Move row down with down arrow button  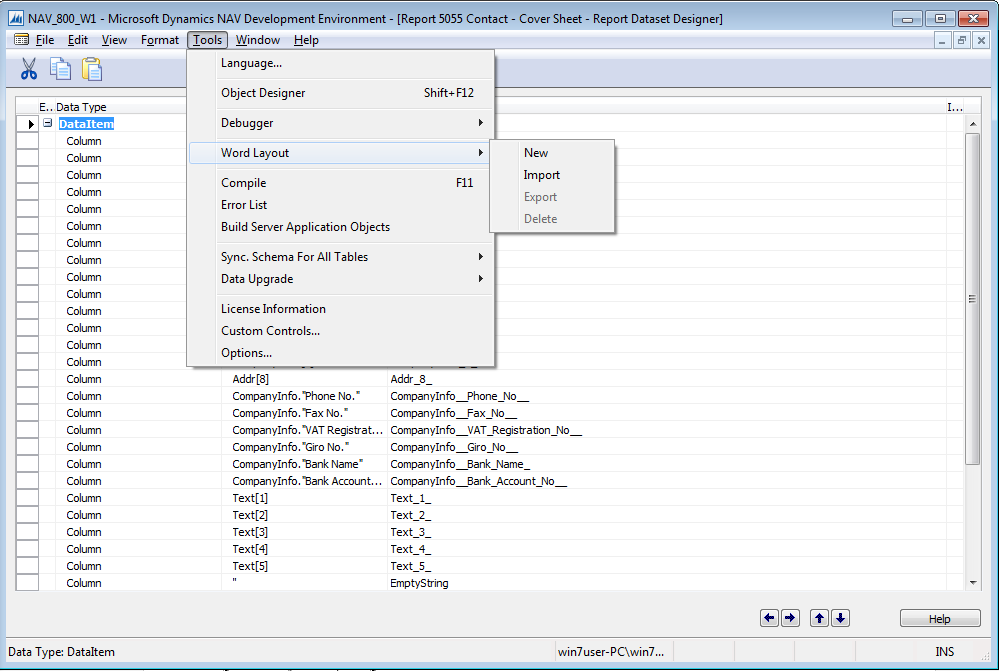pos(841,618)
